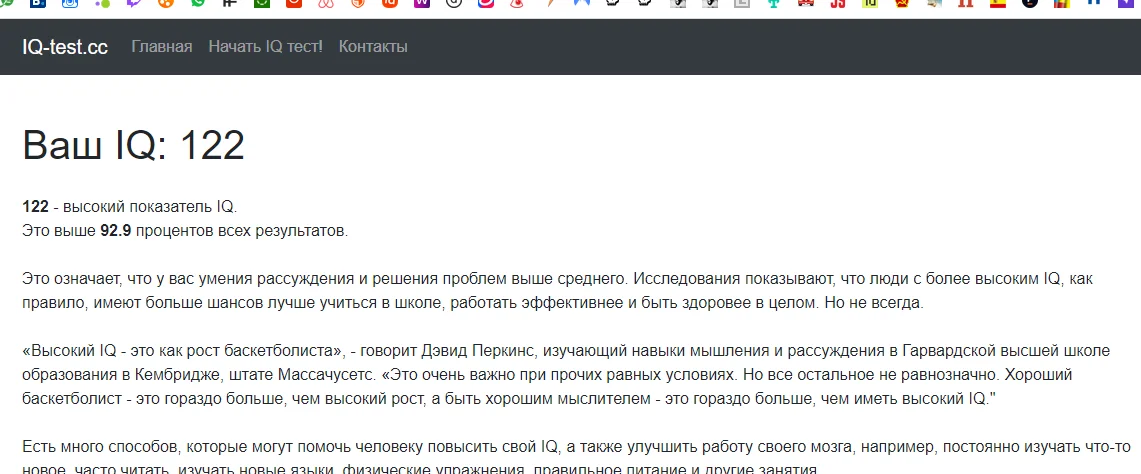This screenshot has width=1141, height=474.
Task: Click the quote '«Высокий IQ - это как рост баскетболиста»'
Action: (183, 351)
